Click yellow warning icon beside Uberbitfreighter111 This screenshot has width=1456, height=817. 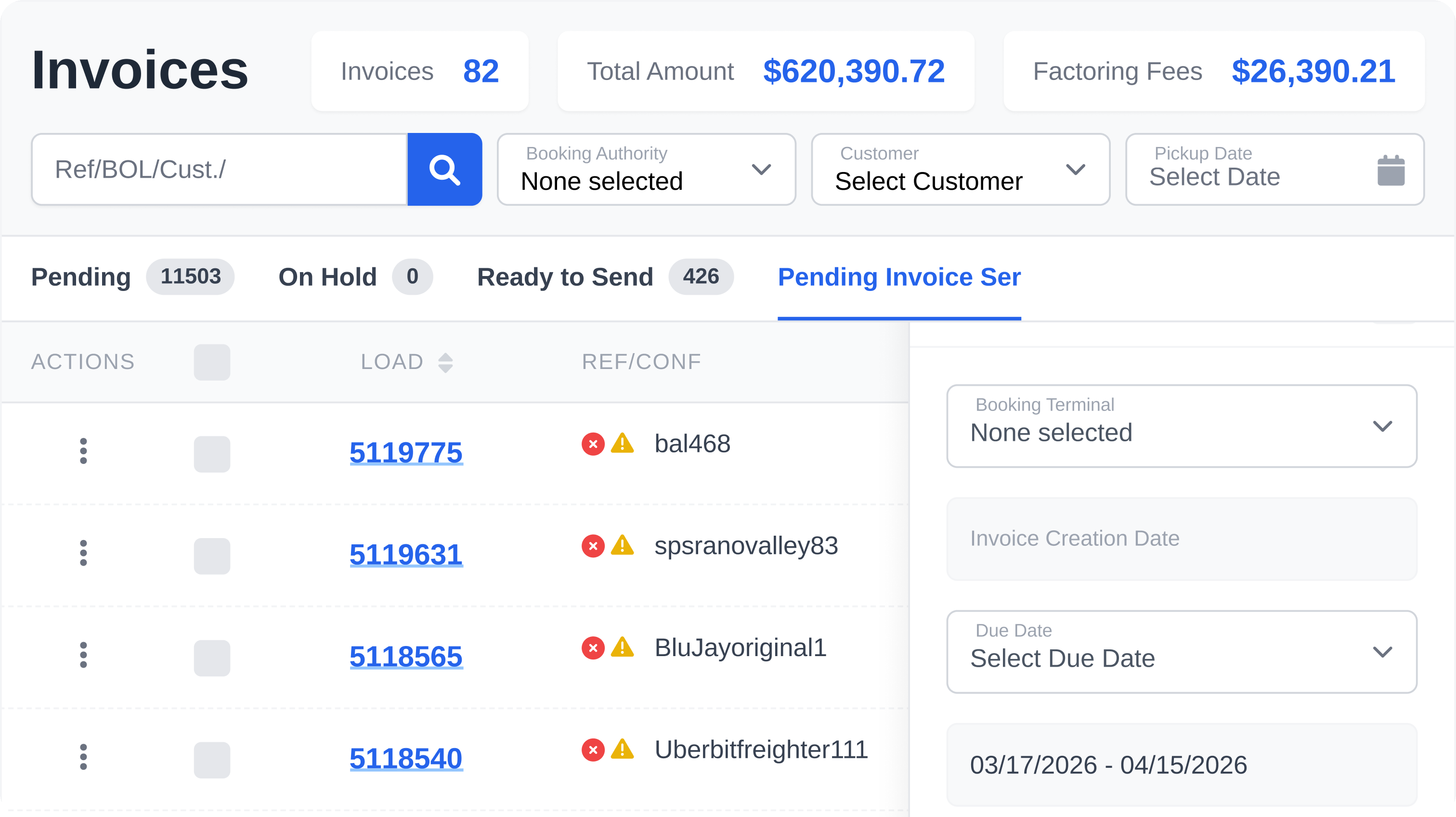[622, 749]
